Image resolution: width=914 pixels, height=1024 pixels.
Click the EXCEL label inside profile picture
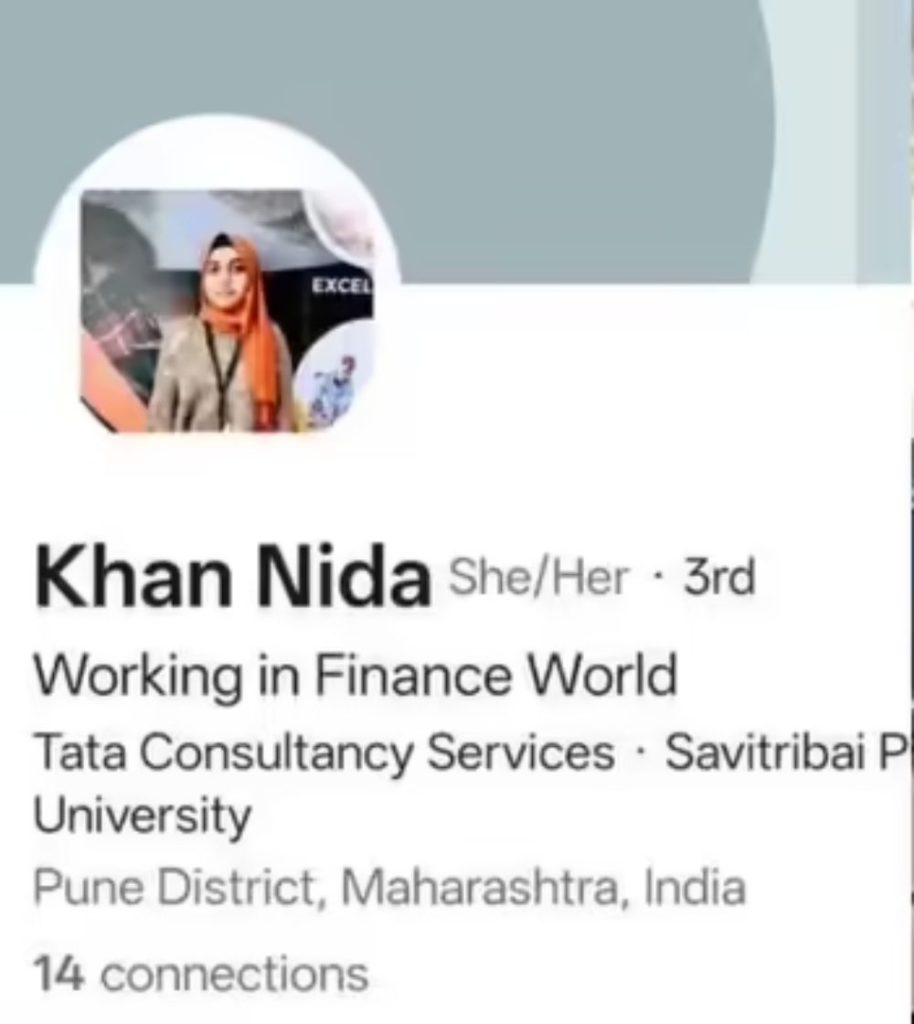[342, 285]
